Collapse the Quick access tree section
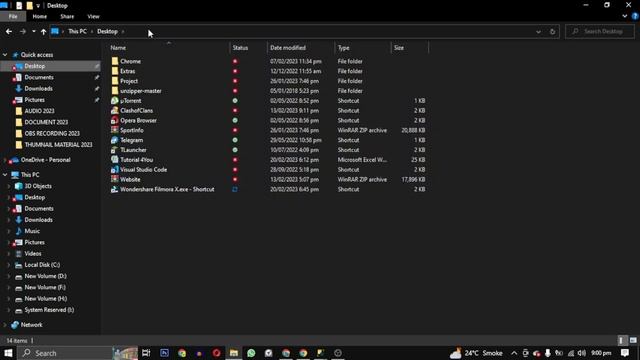The width and height of the screenshot is (640, 360). pos(5,55)
